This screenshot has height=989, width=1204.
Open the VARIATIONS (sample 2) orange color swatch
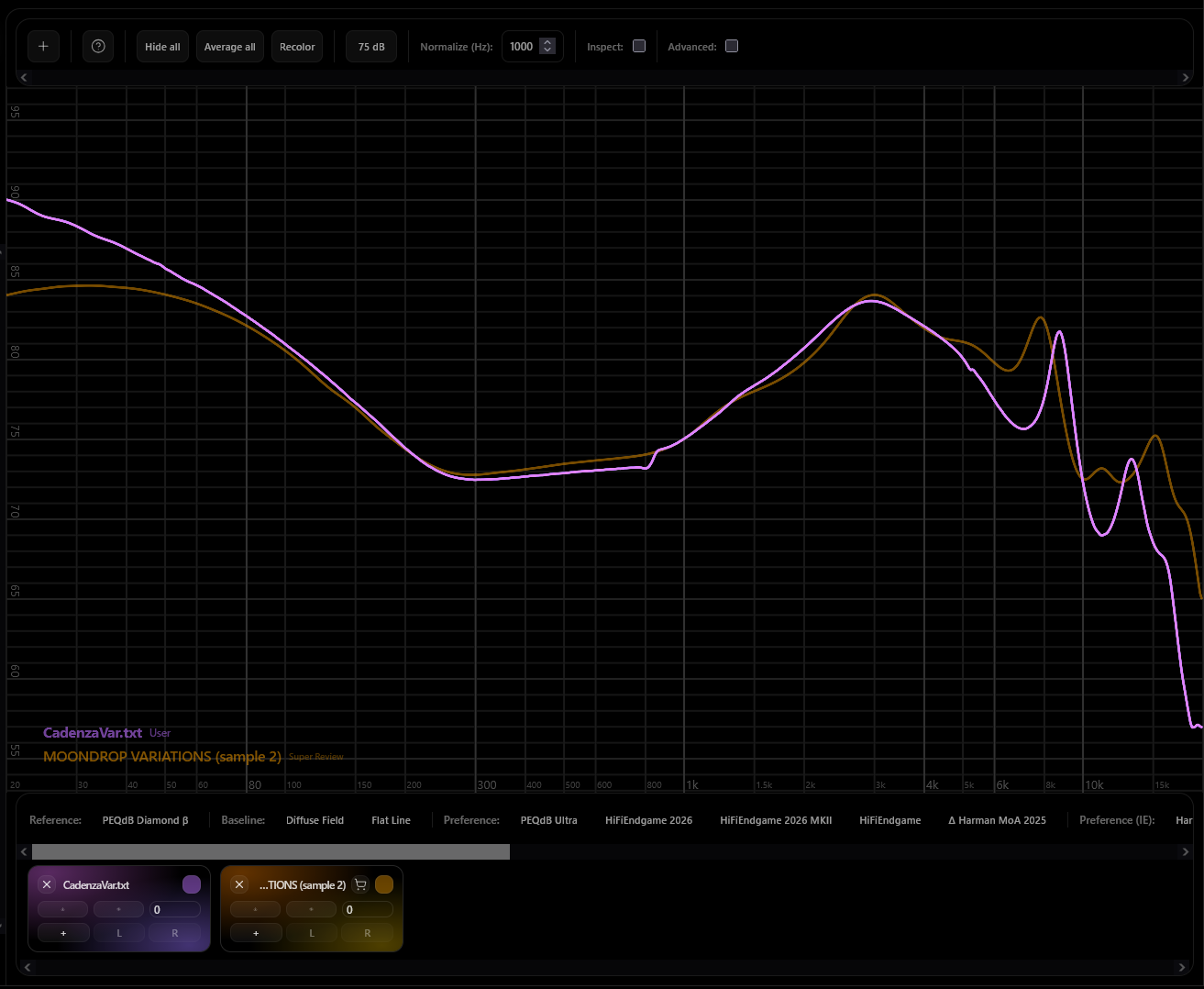point(384,884)
